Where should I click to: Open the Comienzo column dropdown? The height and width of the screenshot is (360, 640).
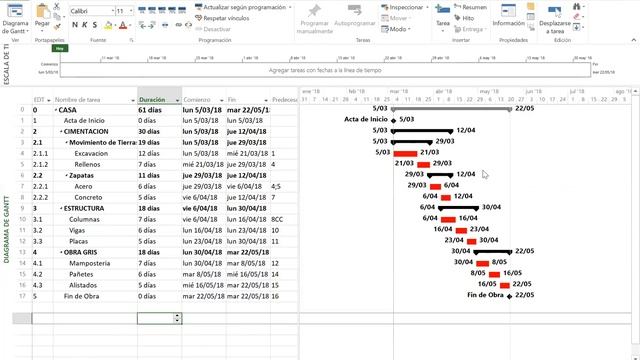pos(222,100)
